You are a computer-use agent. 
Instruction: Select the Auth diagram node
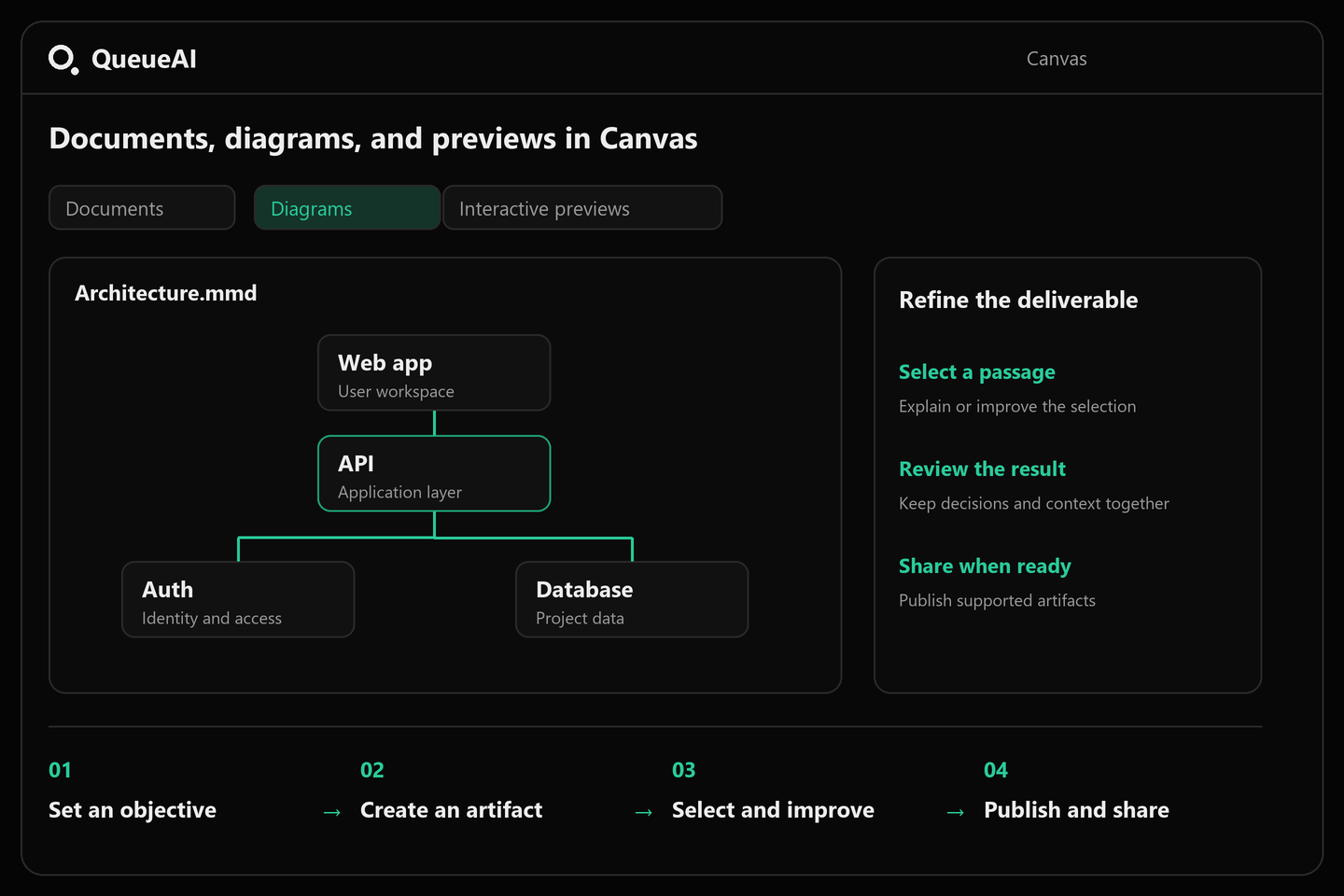click(x=238, y=599)
